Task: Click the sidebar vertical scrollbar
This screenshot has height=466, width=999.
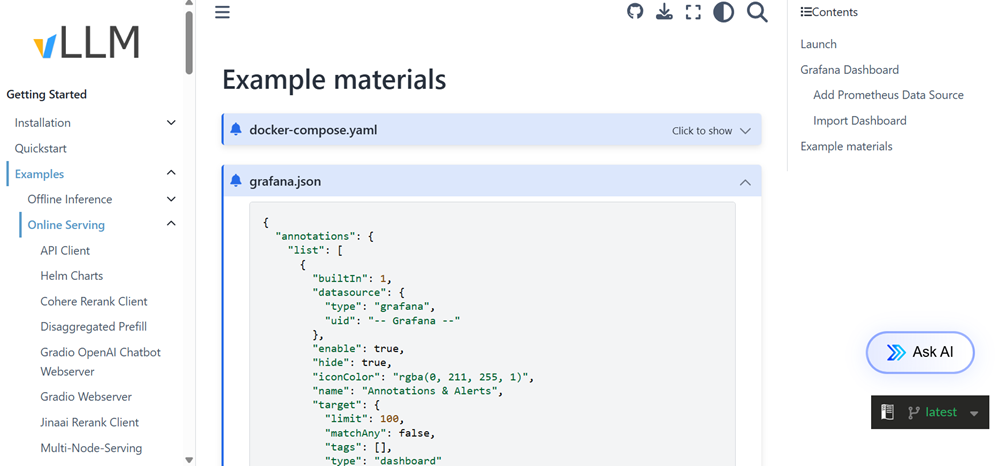Action: pyautogui.click(x=189, y=40)
